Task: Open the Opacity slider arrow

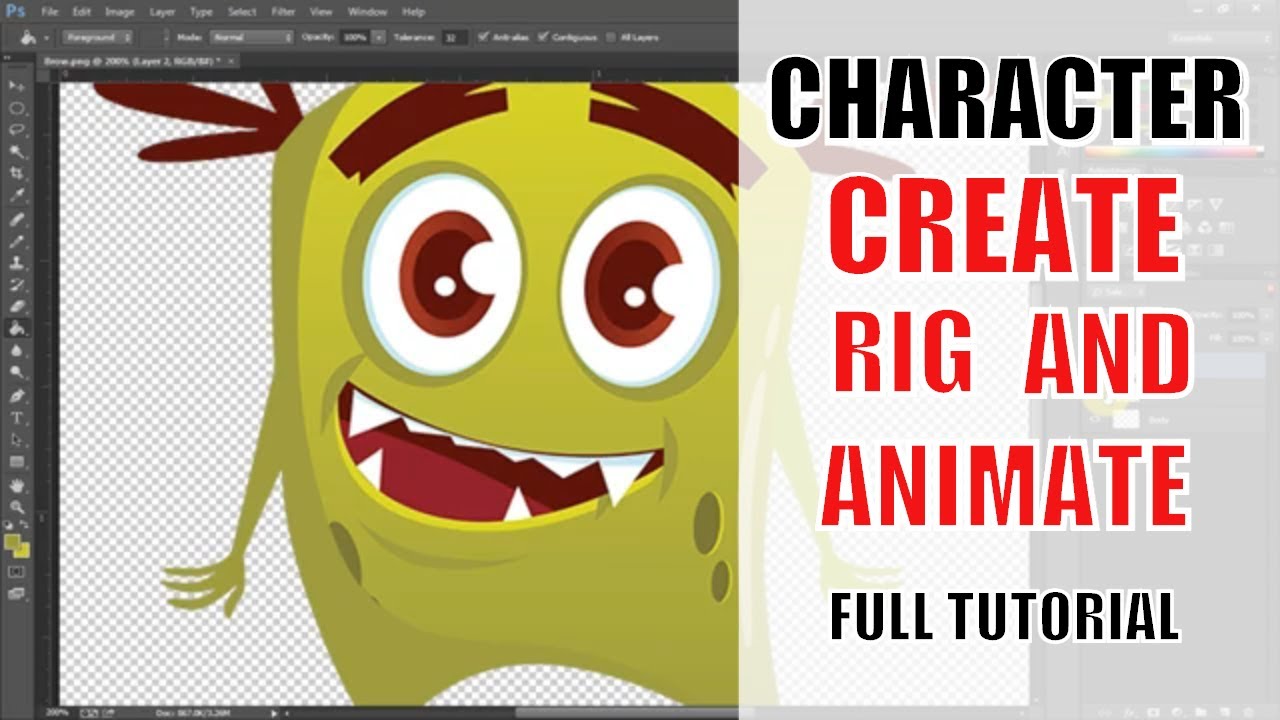Action: point(379,37)
